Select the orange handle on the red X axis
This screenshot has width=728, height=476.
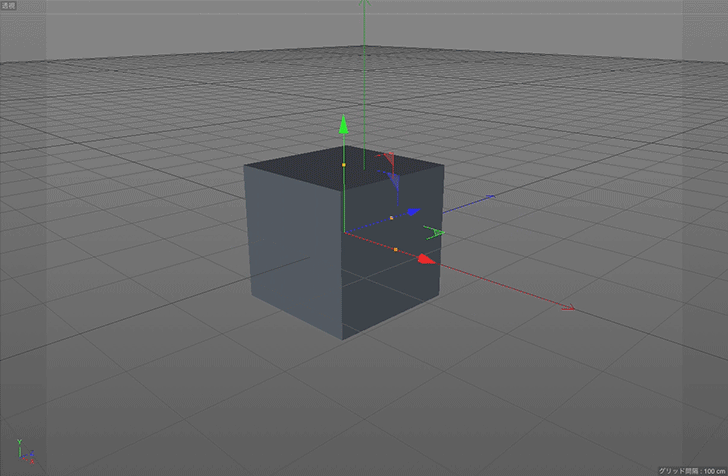(x=396, y=250)
